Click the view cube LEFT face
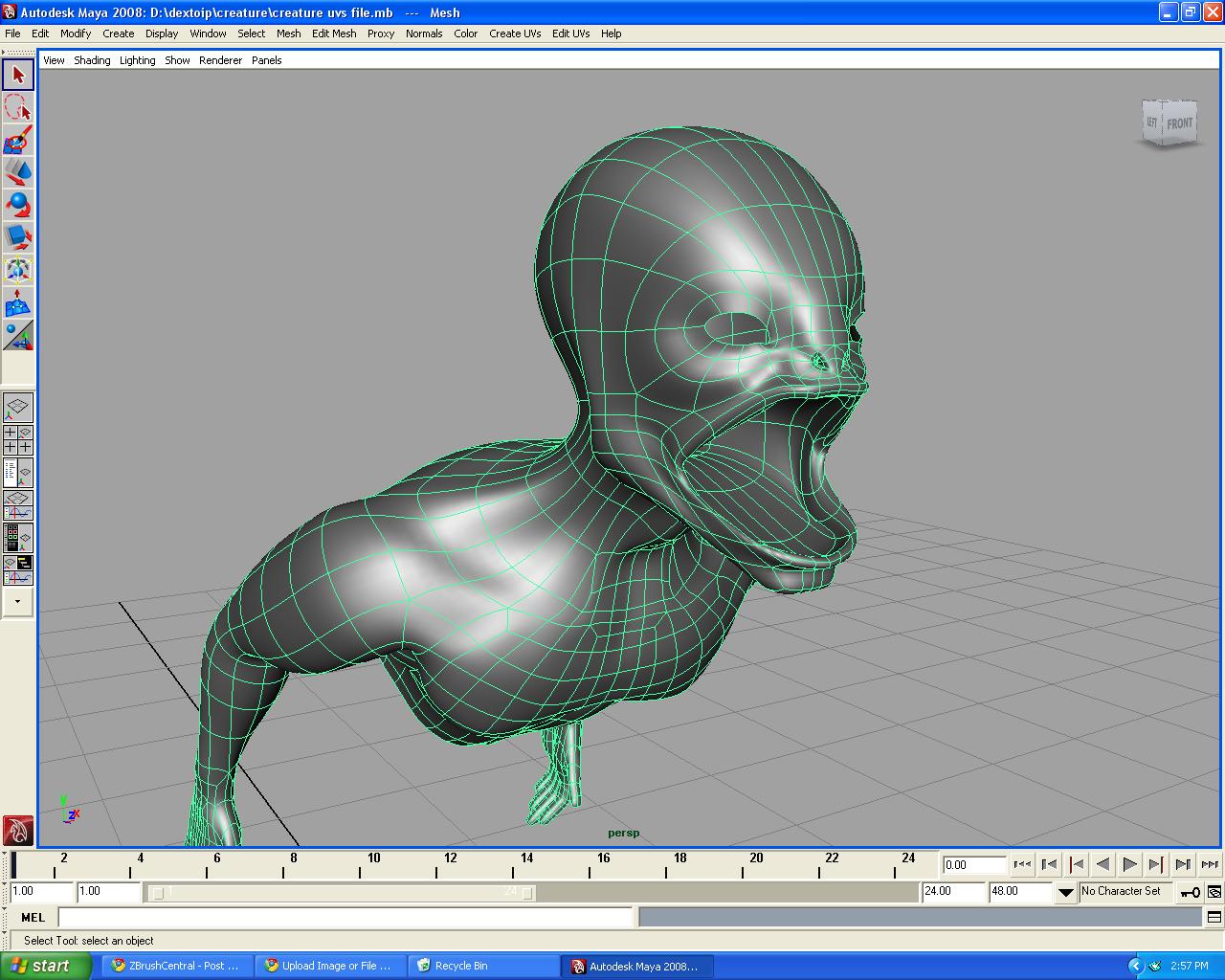1225x980 pixels. (x=1151, y=123)
